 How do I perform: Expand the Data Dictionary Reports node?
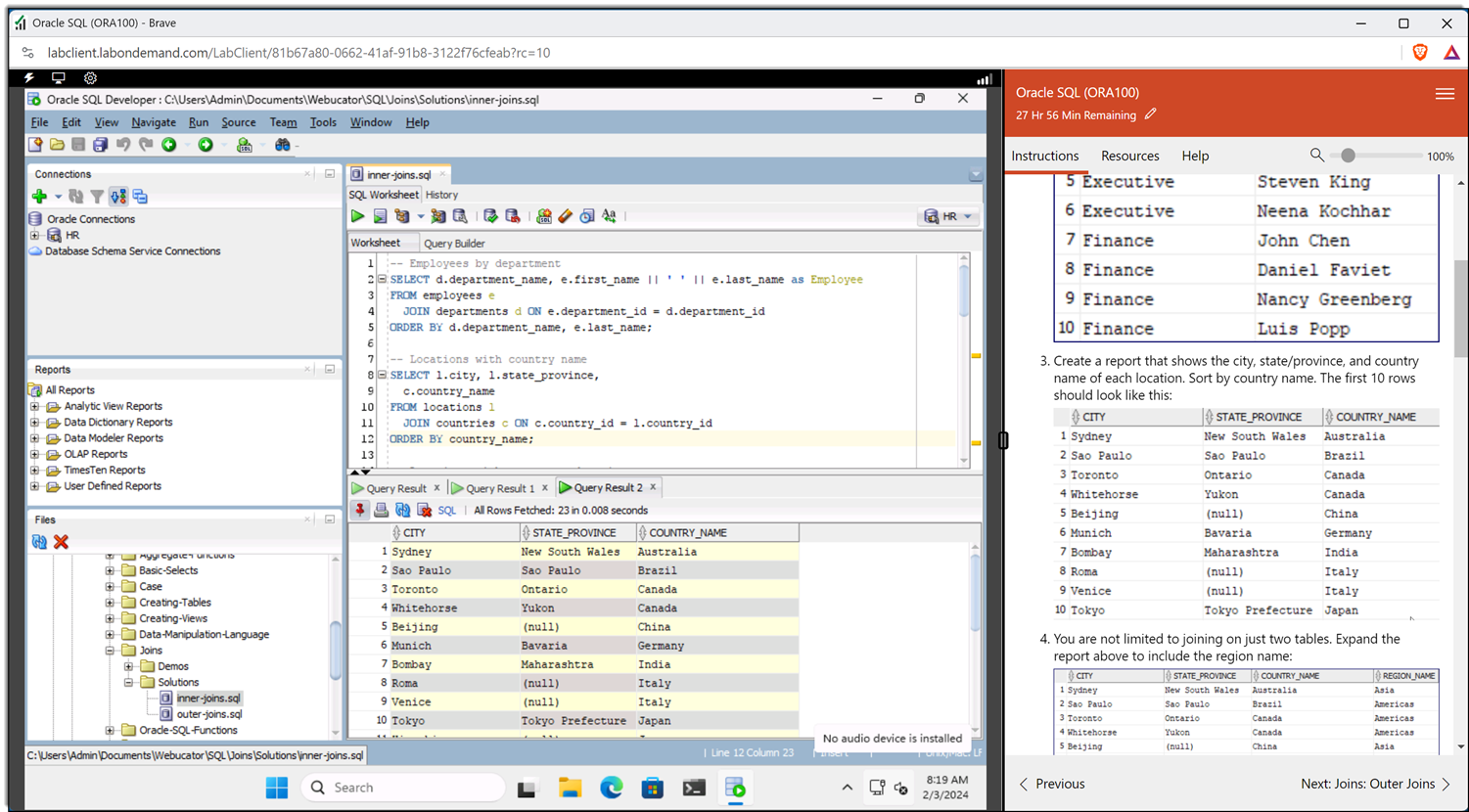click(35, 422)
